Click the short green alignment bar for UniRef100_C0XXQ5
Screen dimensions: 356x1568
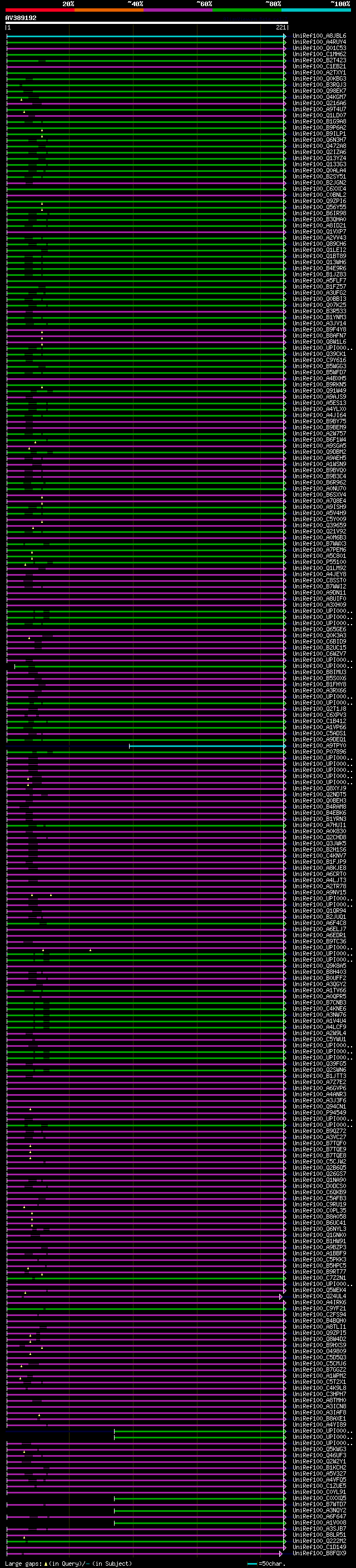point(200,1498)
